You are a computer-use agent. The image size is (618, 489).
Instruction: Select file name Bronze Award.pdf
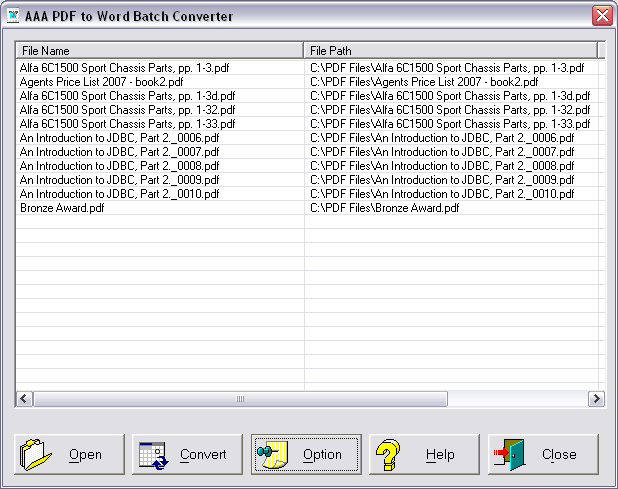[62, 208]
